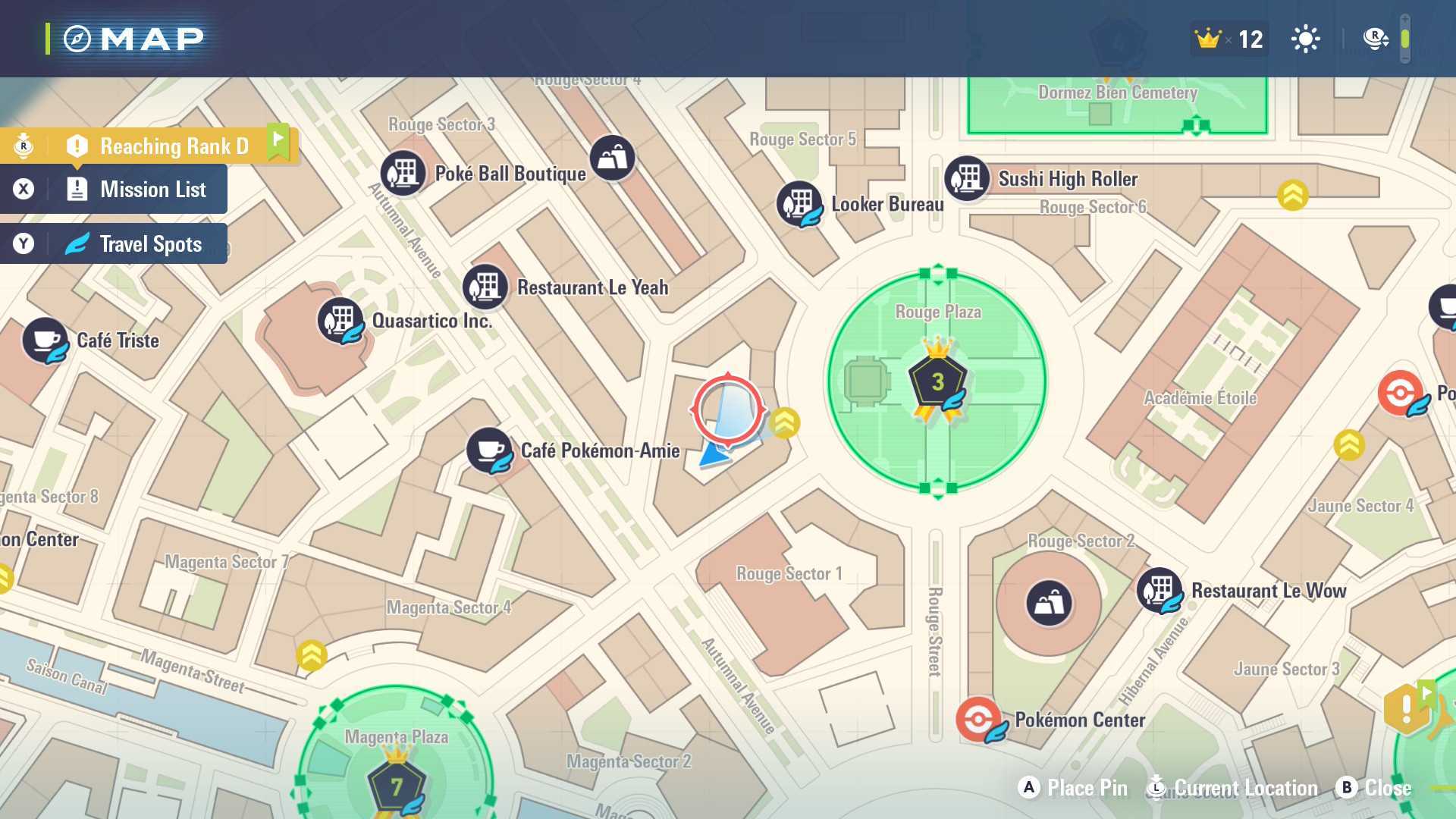Click the Café Pokémon-Amie cup icon
The image size is (1456, 819).
(x=488, y=450)
